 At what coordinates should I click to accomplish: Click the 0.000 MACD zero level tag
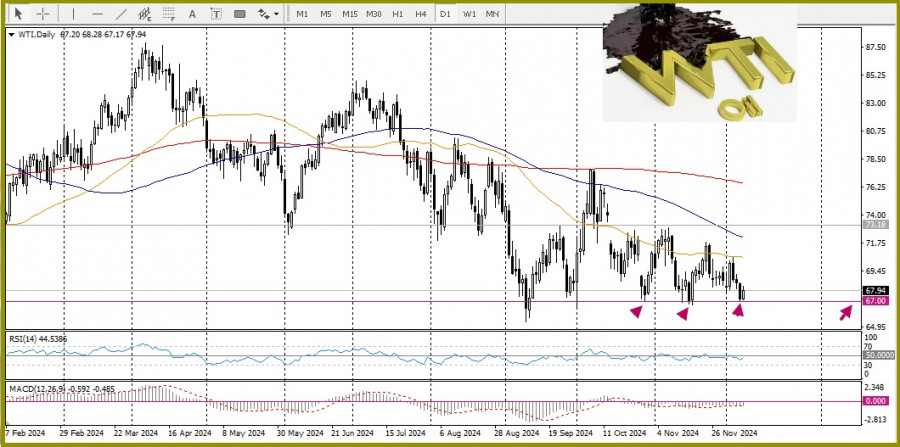pos(874,401)
